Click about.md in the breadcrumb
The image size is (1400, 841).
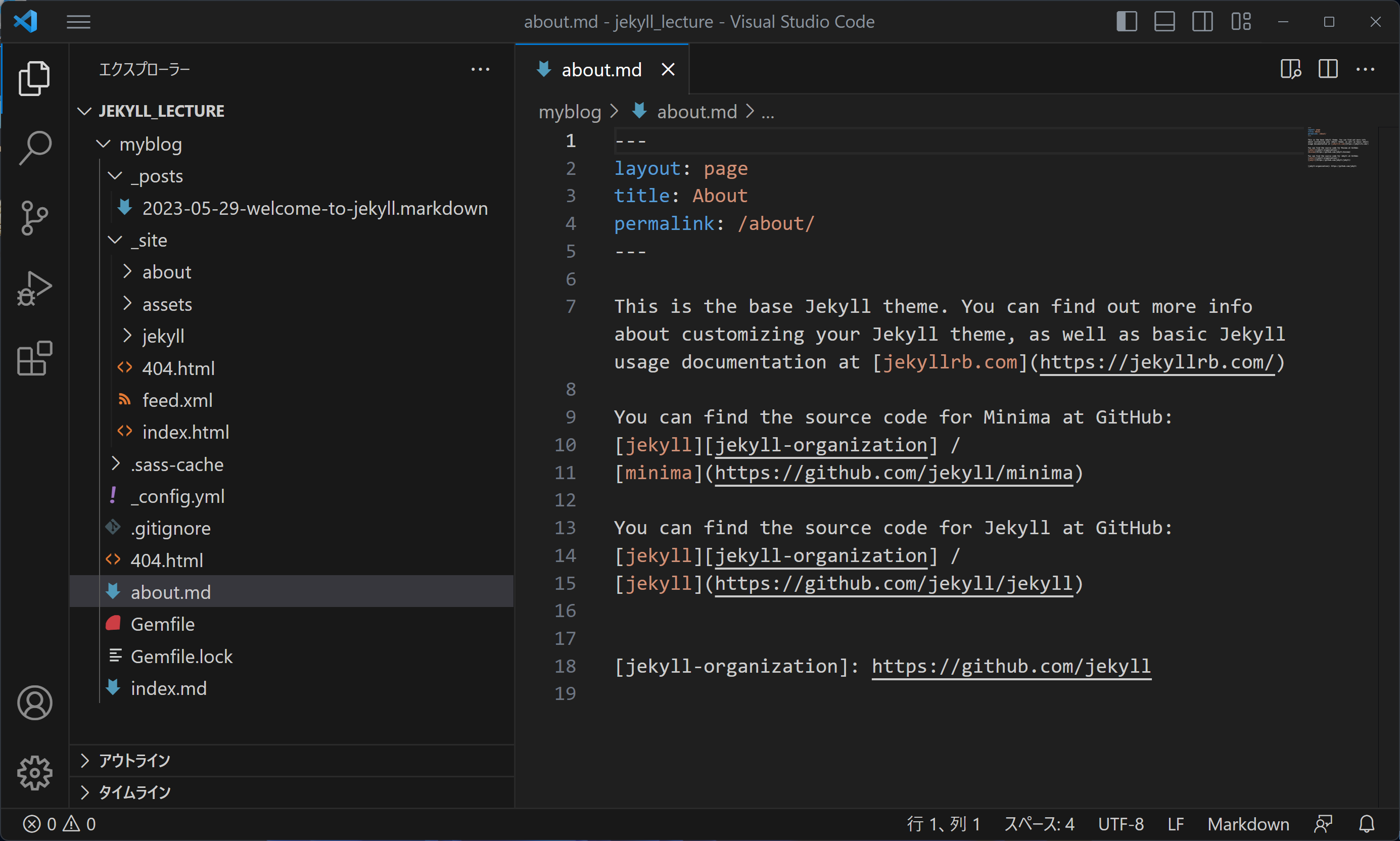point(697,112)
